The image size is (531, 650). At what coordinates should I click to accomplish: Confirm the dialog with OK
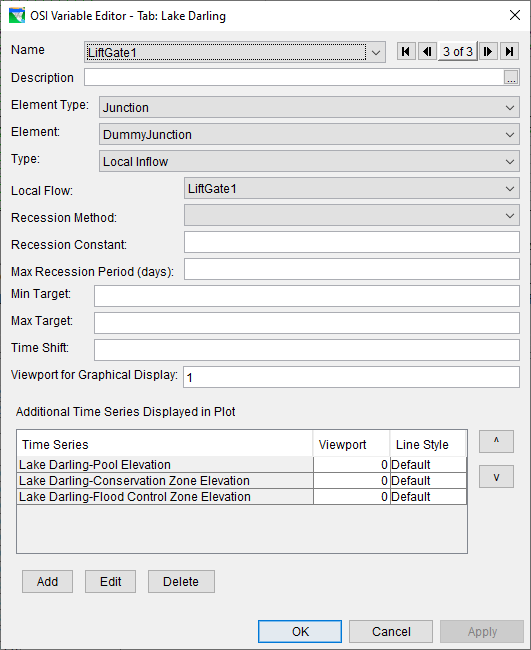point(300,631)
